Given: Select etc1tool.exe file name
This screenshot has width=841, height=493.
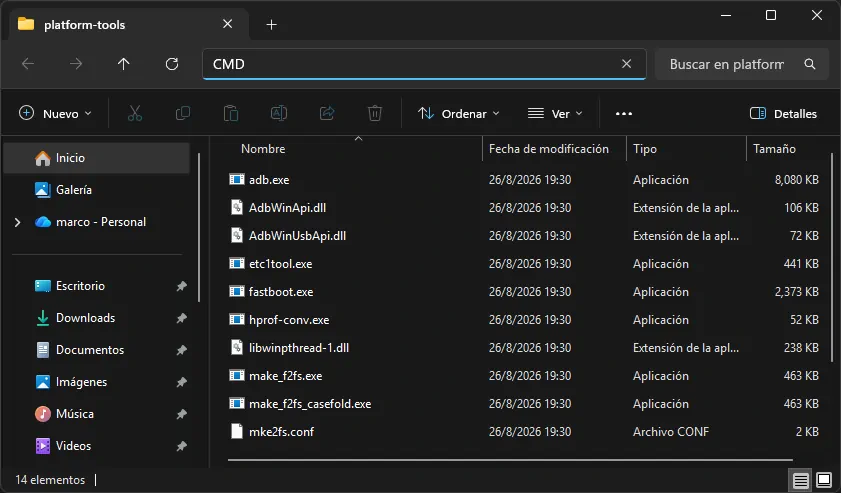Looking at the screenshot, I should coord(281,263).
